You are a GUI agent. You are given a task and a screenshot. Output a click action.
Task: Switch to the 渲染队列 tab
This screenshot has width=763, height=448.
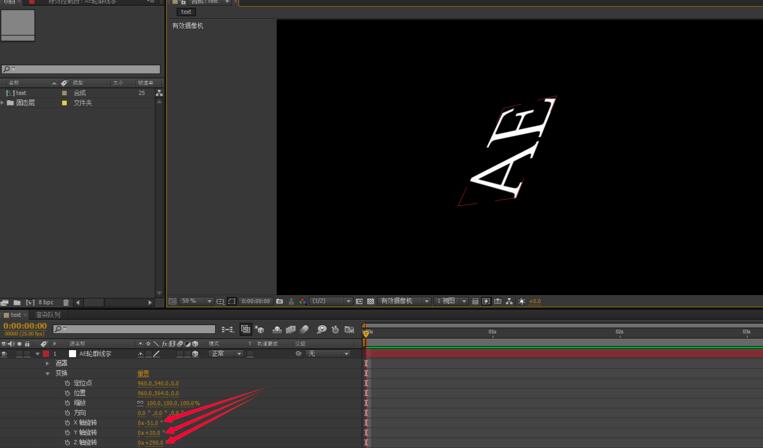48,315
